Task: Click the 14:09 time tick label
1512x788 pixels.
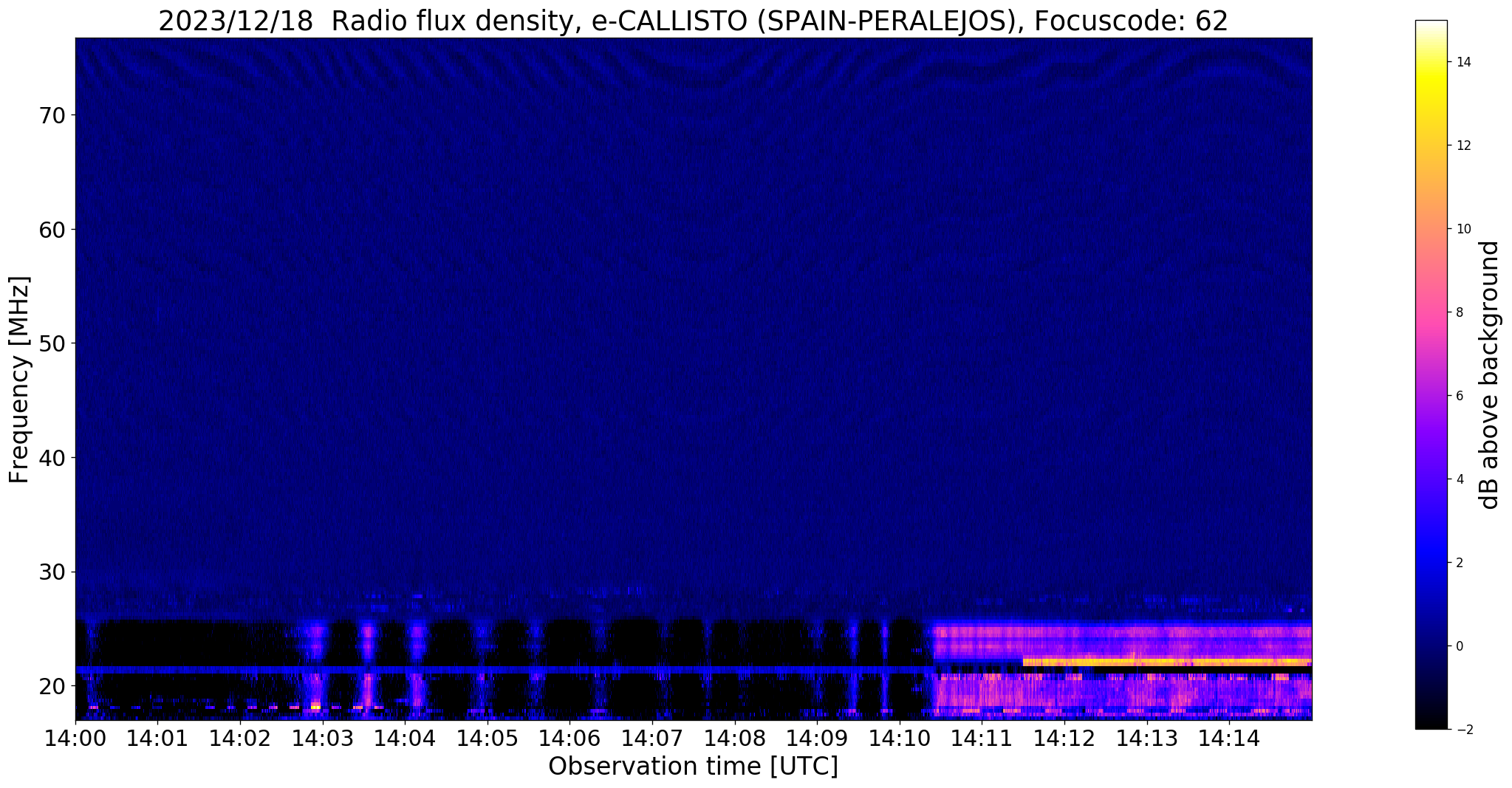Action: (x=817, y=739)
